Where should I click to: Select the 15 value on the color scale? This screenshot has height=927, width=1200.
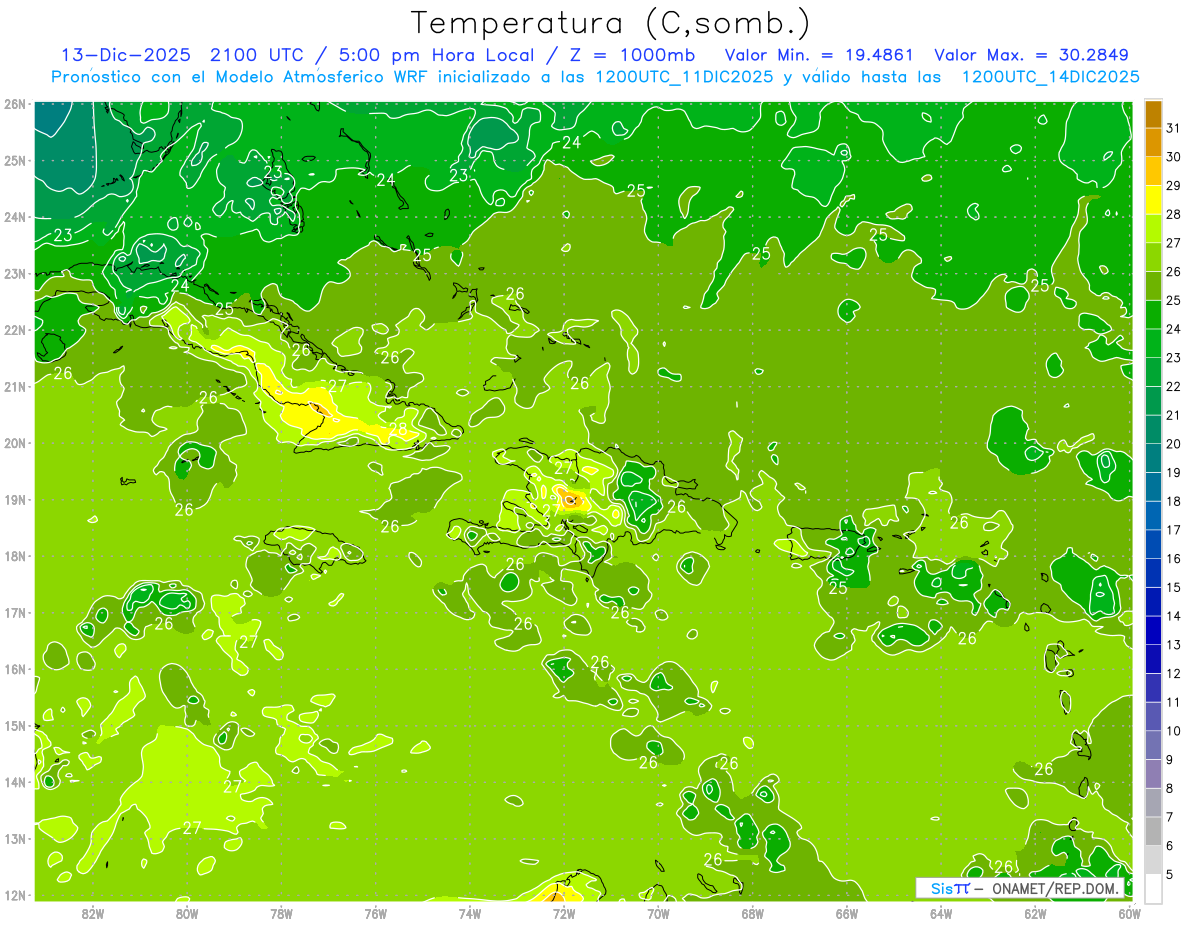(x=1174, y=587)
